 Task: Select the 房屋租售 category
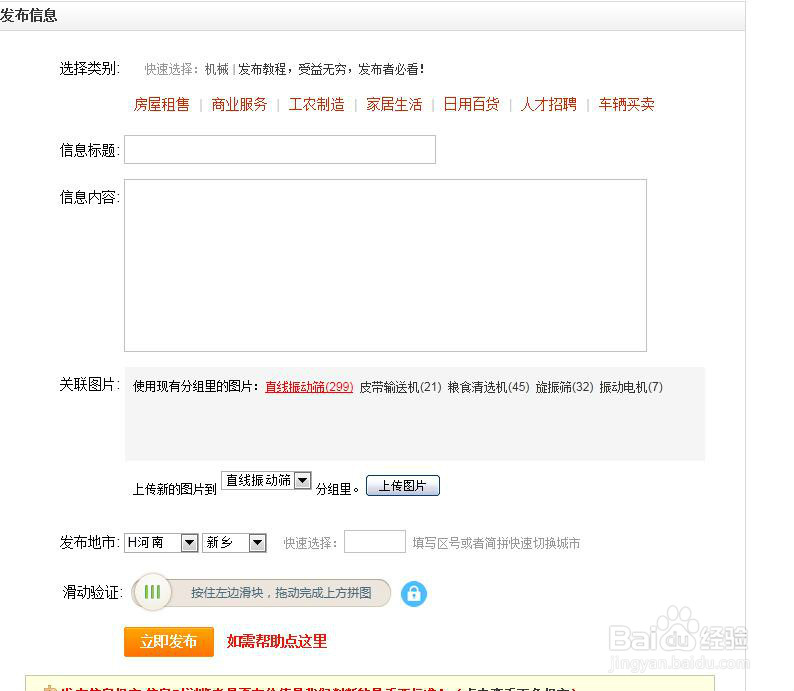pyautogui.click(x=162, y=104)
